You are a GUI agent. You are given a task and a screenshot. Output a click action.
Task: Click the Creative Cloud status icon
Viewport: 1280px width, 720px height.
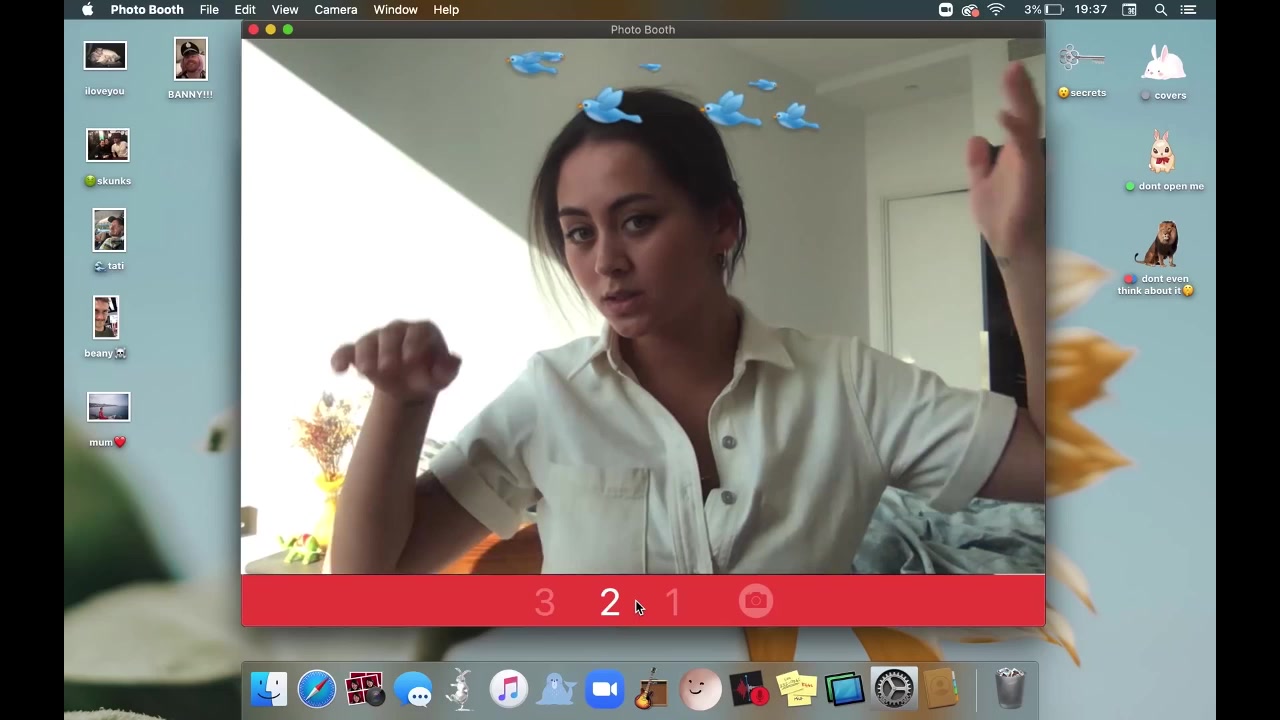pos(970,9)
